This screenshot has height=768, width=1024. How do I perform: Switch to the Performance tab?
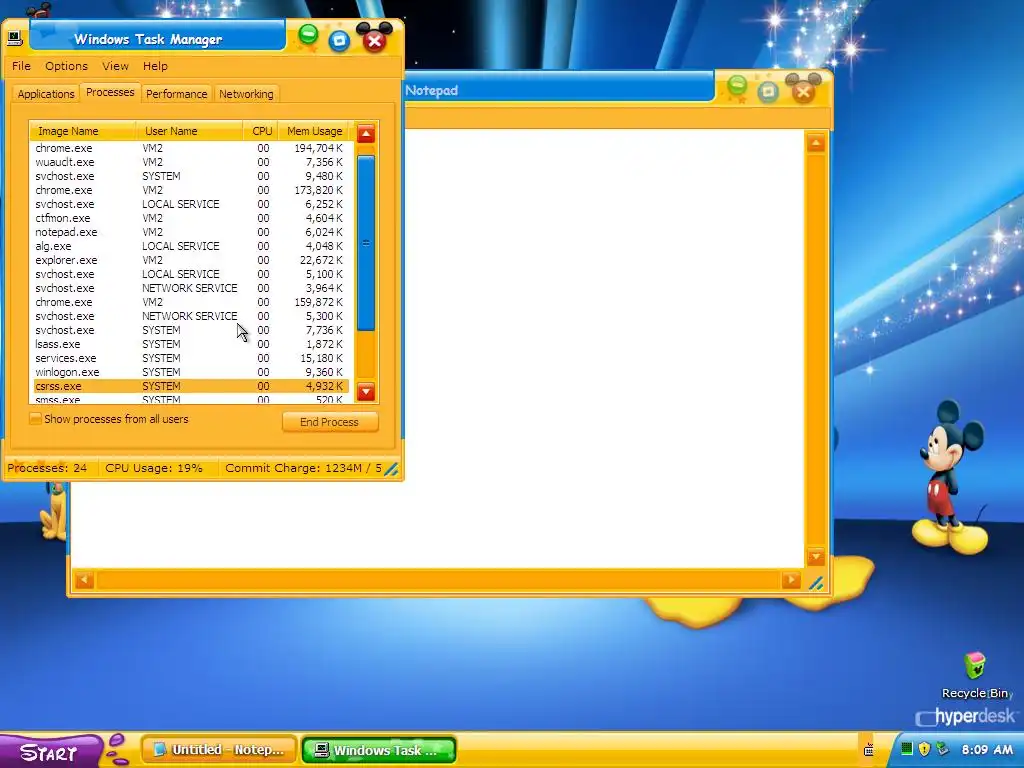[x=176, y=94]
